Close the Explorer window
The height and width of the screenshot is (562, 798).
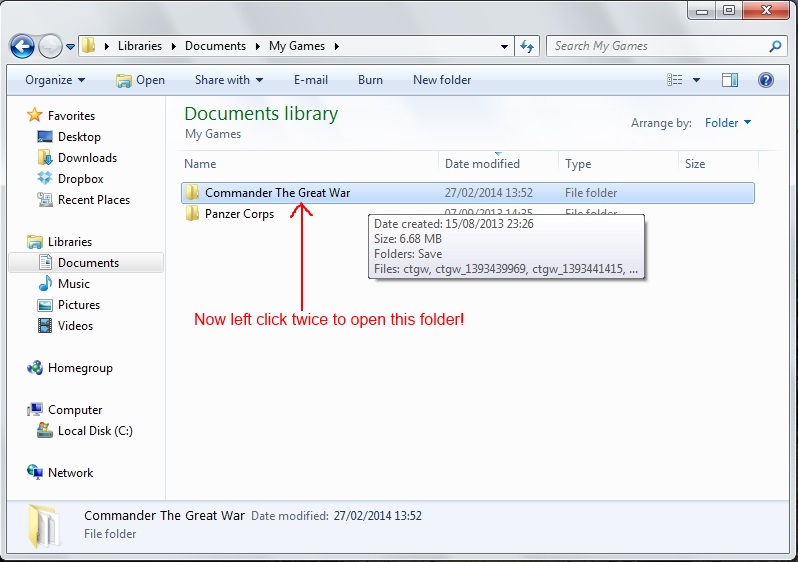[766, 10]
